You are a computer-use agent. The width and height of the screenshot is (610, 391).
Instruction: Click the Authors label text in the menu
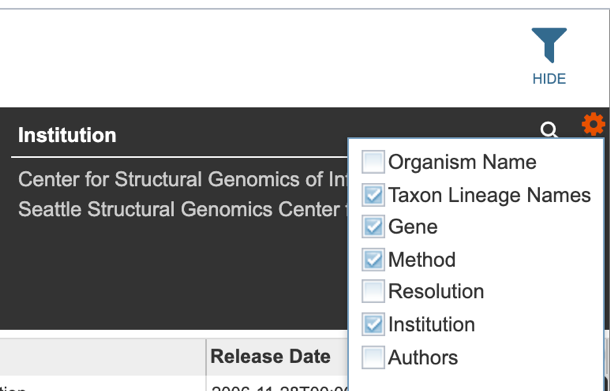coord(423,357)
